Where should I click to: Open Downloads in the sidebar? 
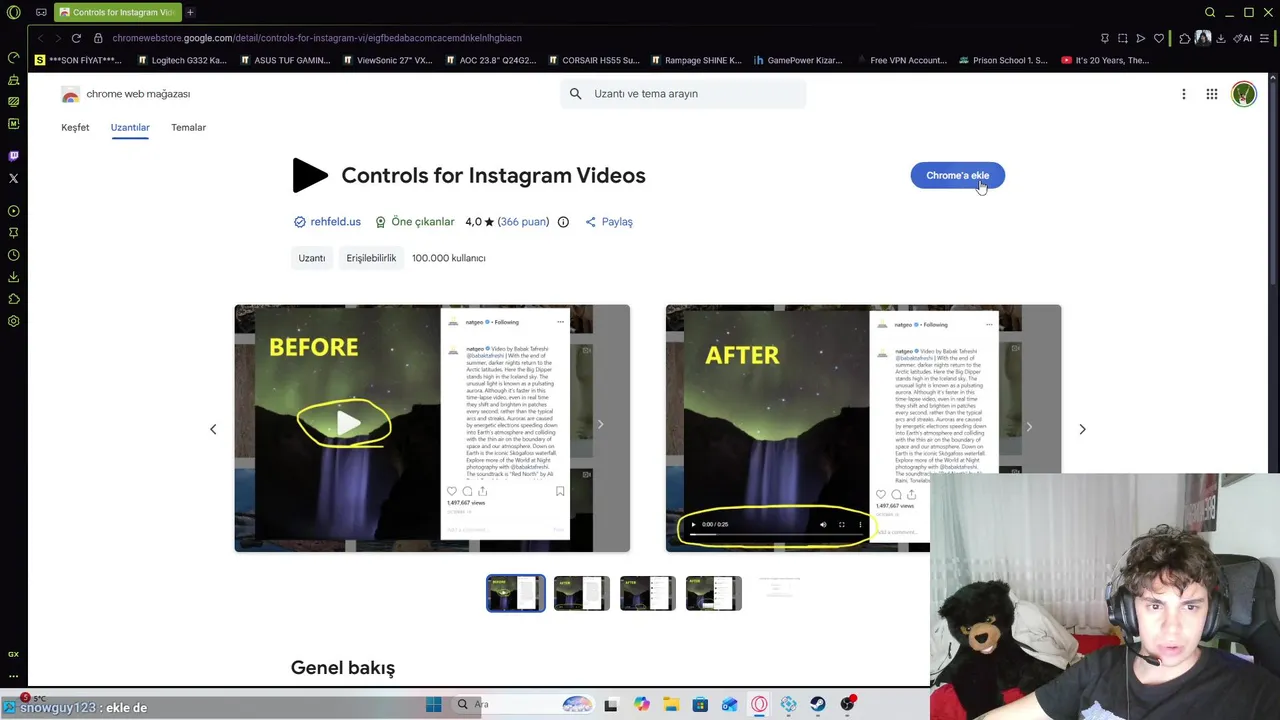[x=13, y=277]
